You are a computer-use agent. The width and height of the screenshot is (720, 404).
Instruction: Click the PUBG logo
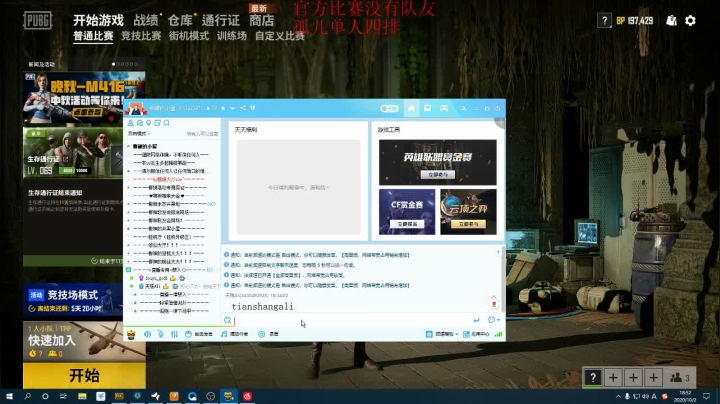(x=38, y=20)
